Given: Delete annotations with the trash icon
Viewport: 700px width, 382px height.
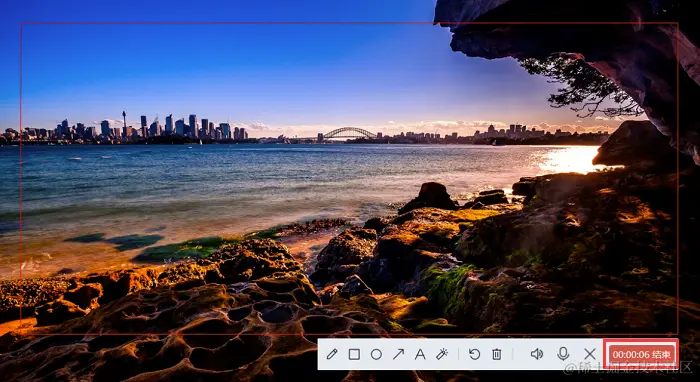Looking at the screenshot, I should tap(496, 354).
